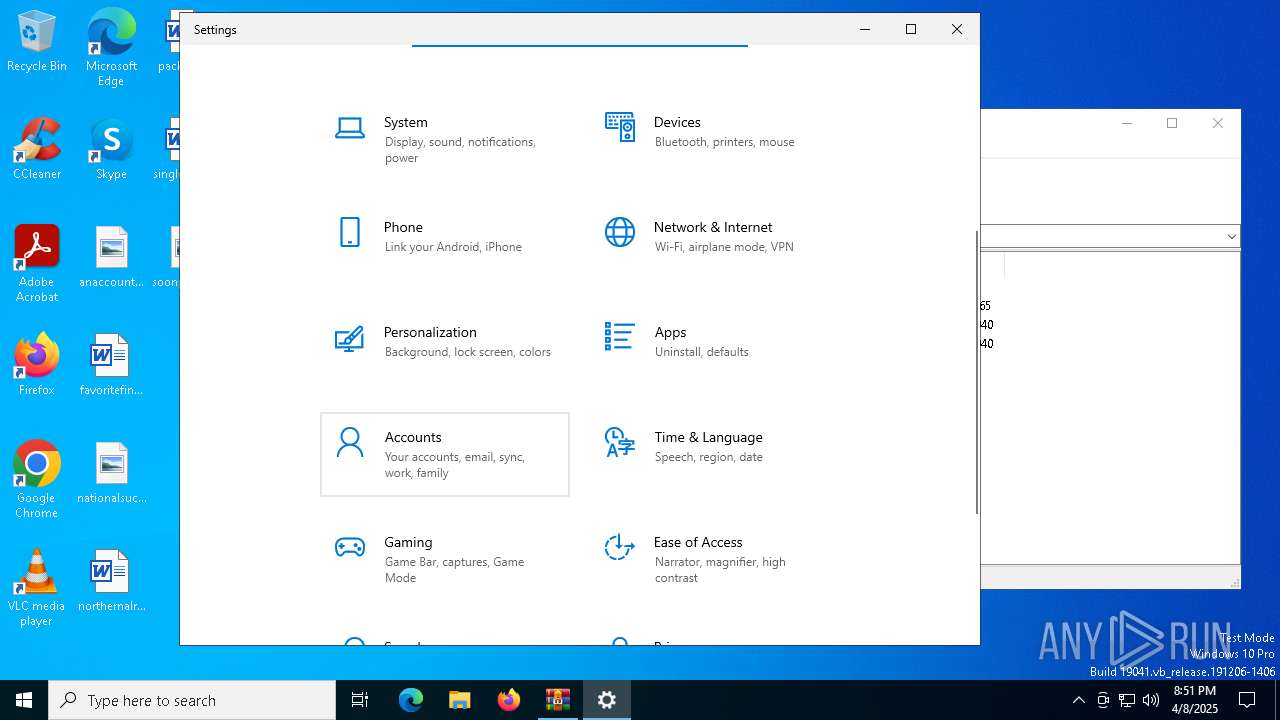Click the Phone settings icon
This screenshot has width=1280, height=720.
[x=350, y=232]
